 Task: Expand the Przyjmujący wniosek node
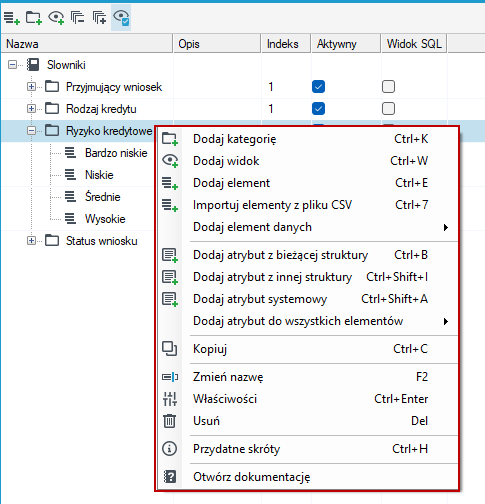31,87
